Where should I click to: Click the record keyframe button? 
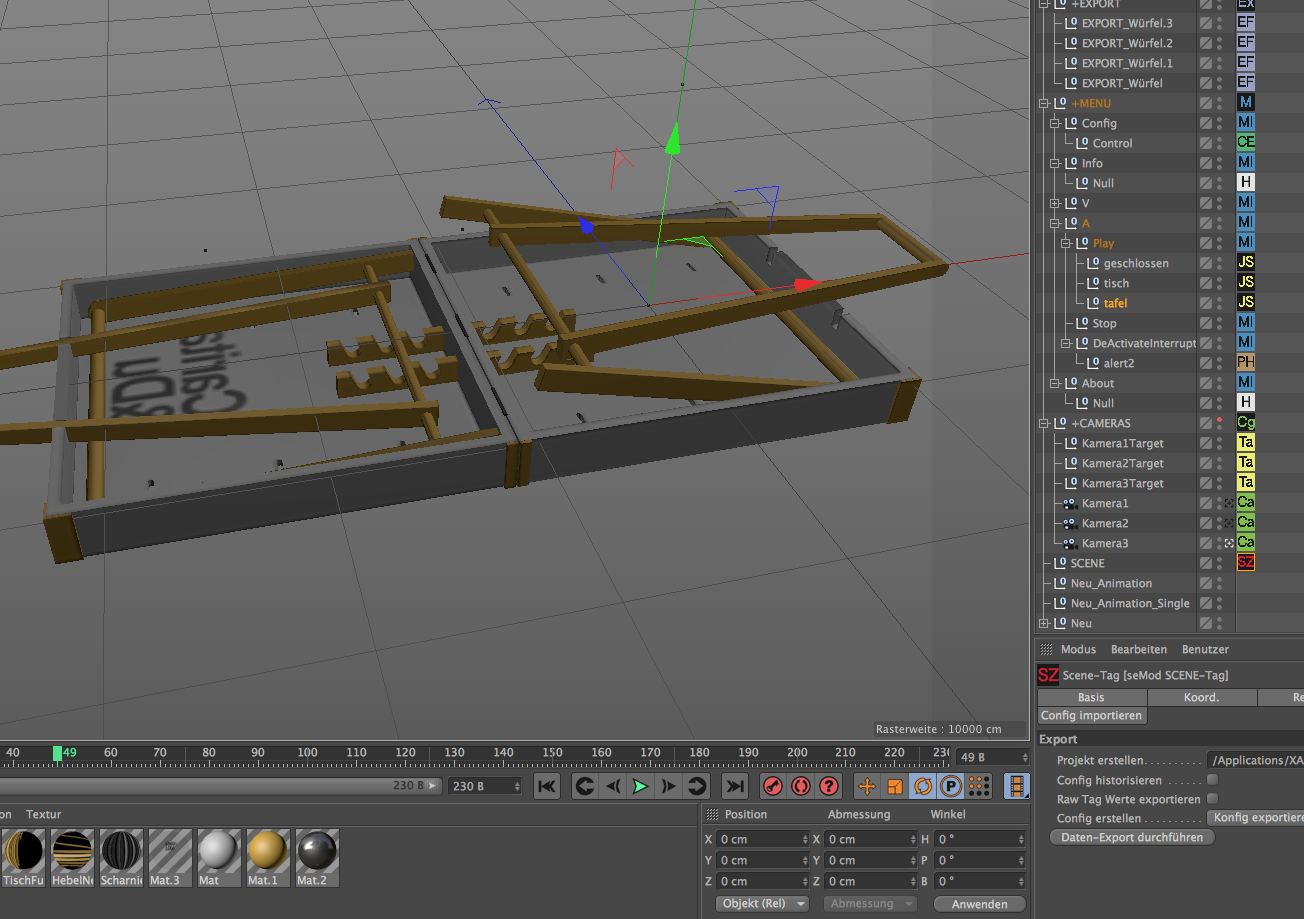click(x=771, y=786)
